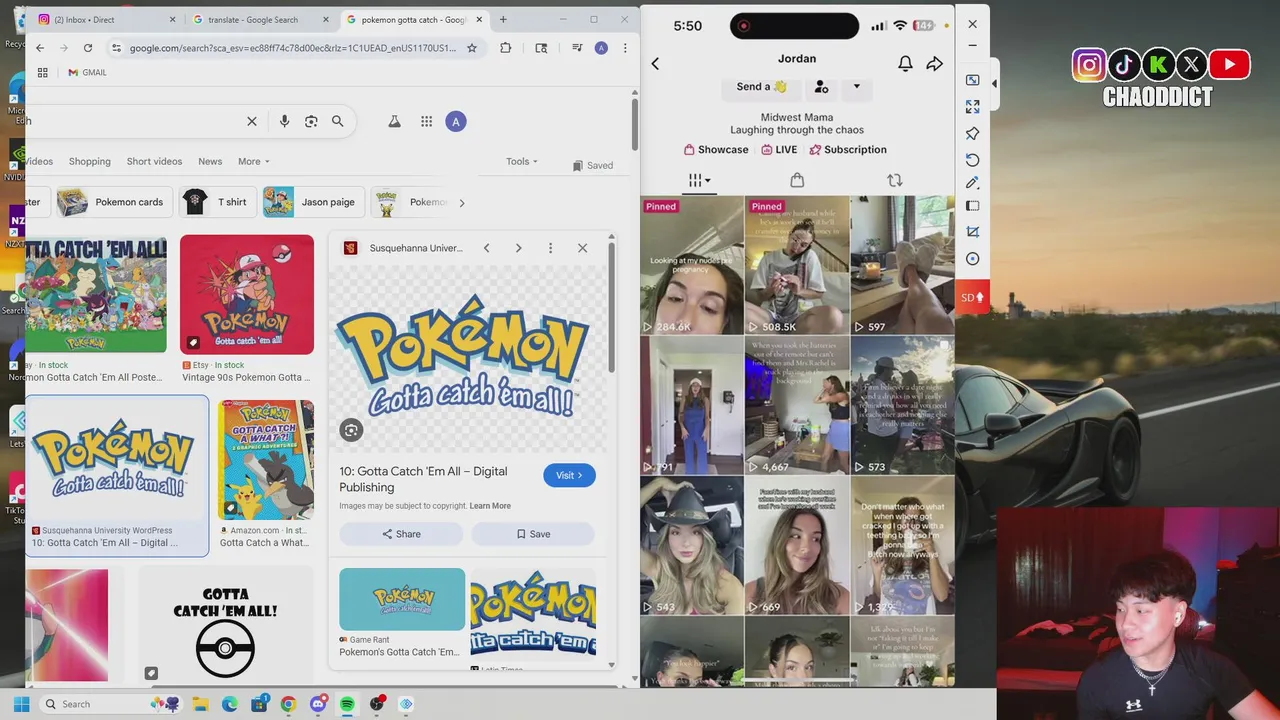Clear the Google search box with X
This screenshot has width=1280, height=720.
pyautogui.click(x=252, y=121)
